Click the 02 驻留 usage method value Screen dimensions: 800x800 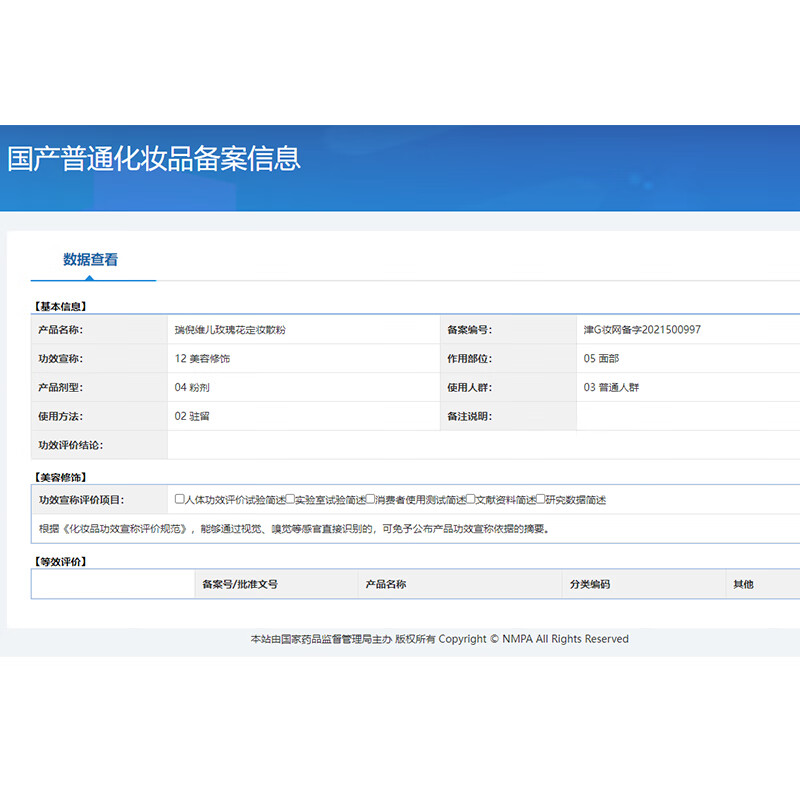[x=195, y=416]
